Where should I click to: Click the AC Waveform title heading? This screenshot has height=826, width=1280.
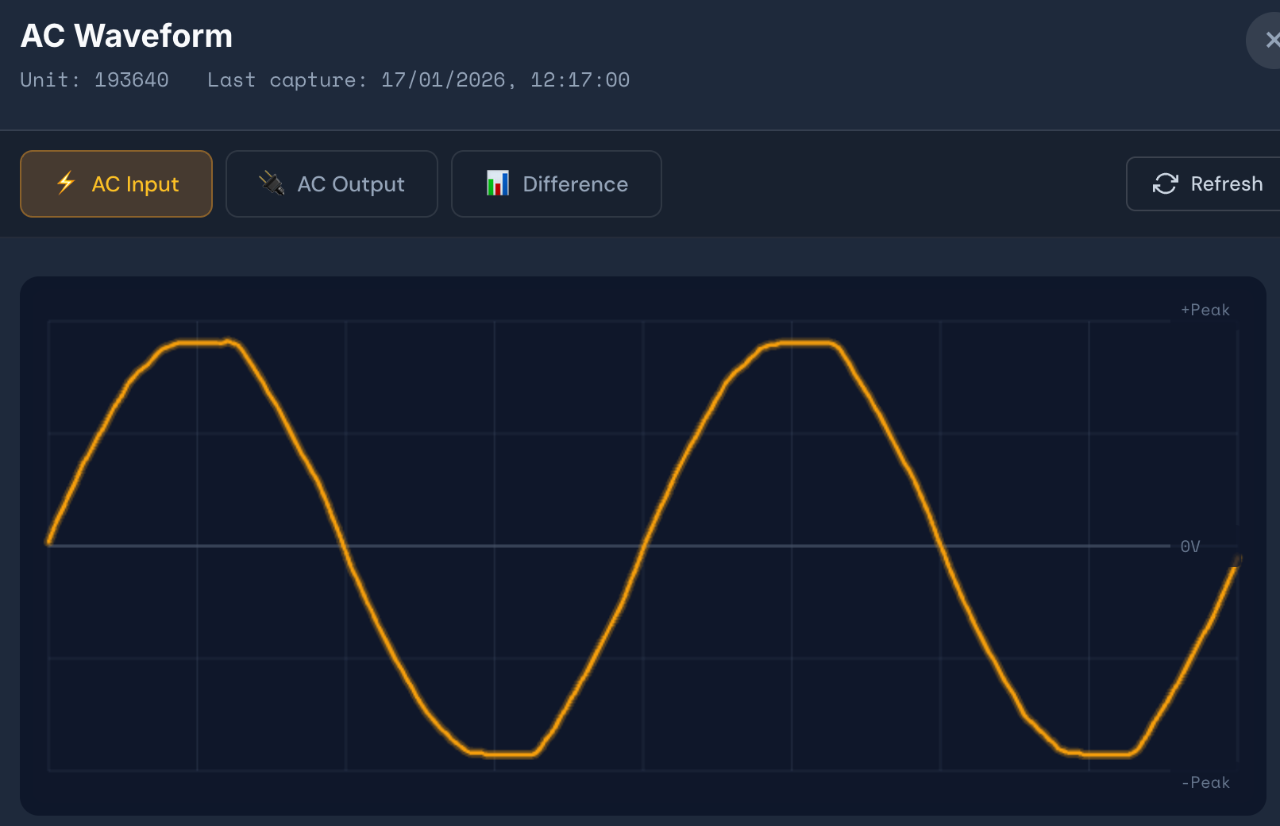coord(126,36)
